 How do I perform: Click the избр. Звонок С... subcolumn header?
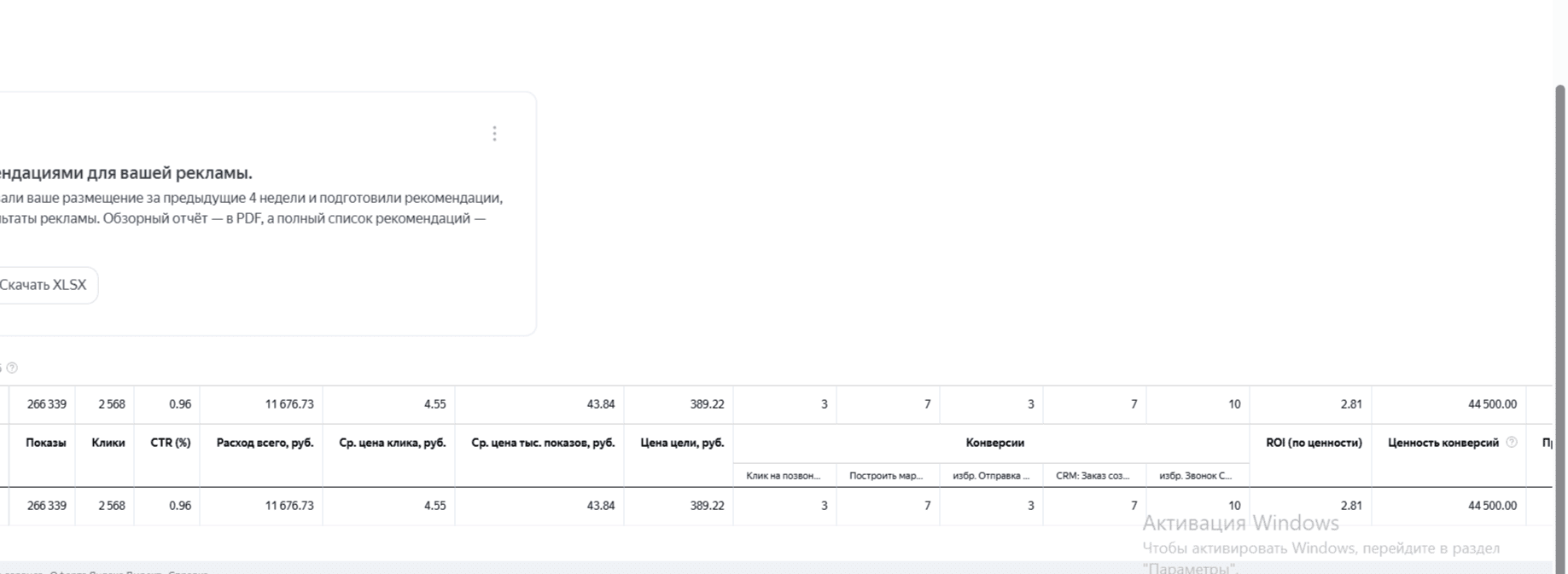pos(1195,475)
